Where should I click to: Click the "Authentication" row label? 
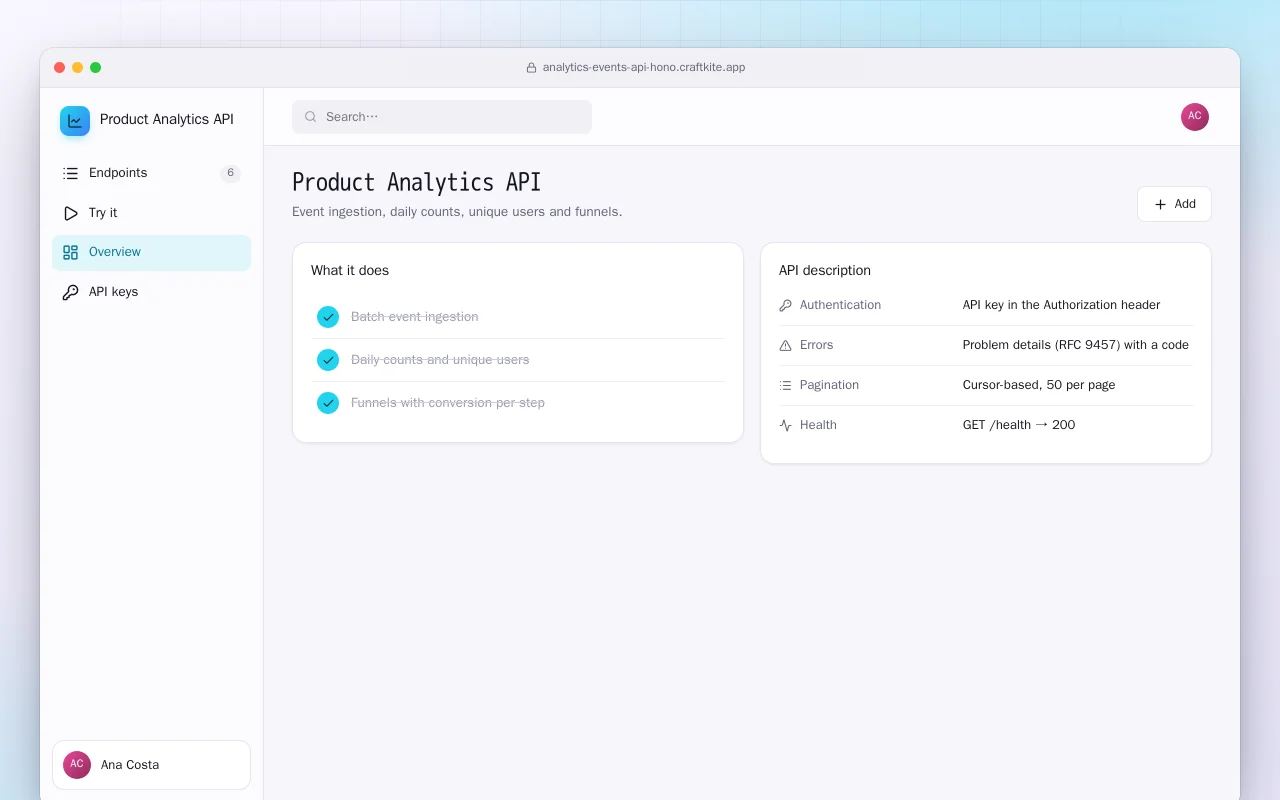click(x=840, y=305)
